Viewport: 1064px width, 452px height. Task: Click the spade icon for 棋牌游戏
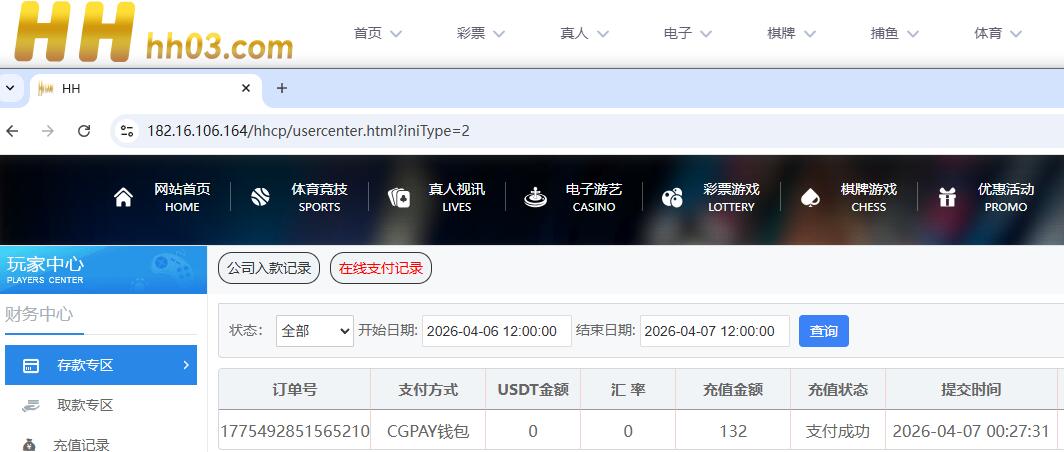810,197
